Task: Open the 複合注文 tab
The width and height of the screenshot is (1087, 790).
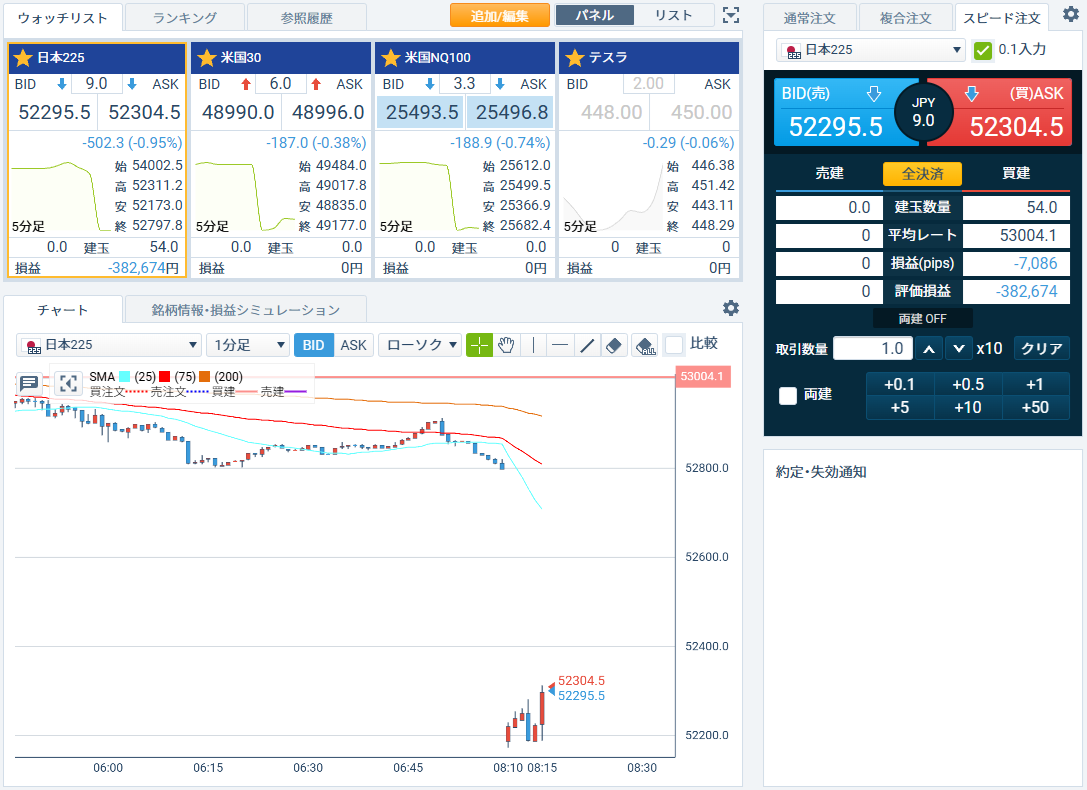Action: (905, 18)
